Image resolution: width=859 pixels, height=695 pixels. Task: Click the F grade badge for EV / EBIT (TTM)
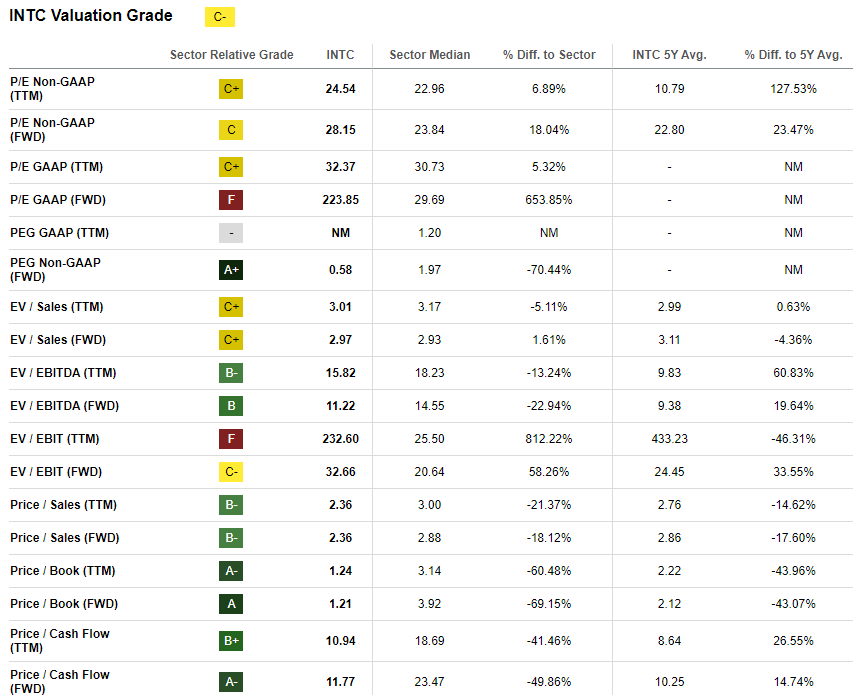coord(231,439)
